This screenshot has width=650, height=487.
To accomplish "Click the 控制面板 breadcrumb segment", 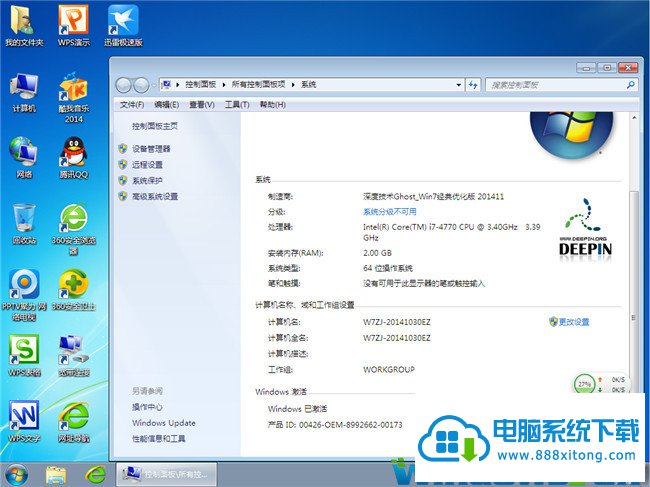I will tap(201, 85).
